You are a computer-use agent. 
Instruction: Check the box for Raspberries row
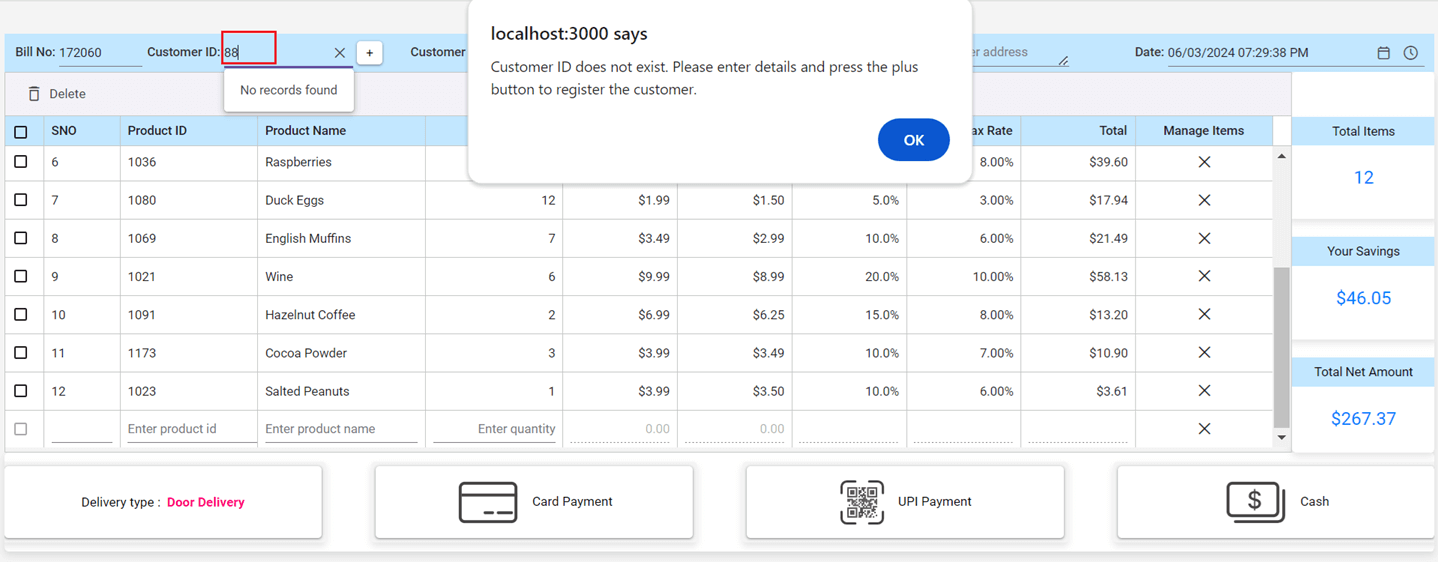point(21,162)
